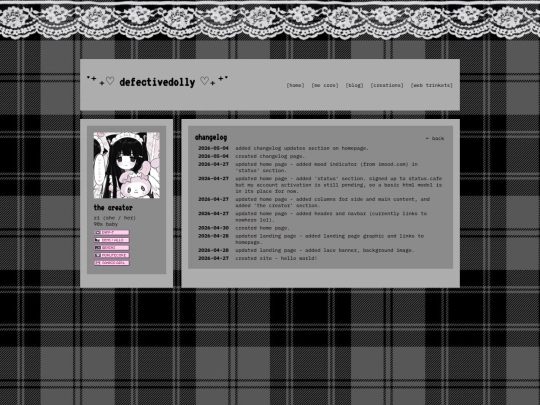Open the [blog] navbar link

pyautogui.click(x=354, y=85)
